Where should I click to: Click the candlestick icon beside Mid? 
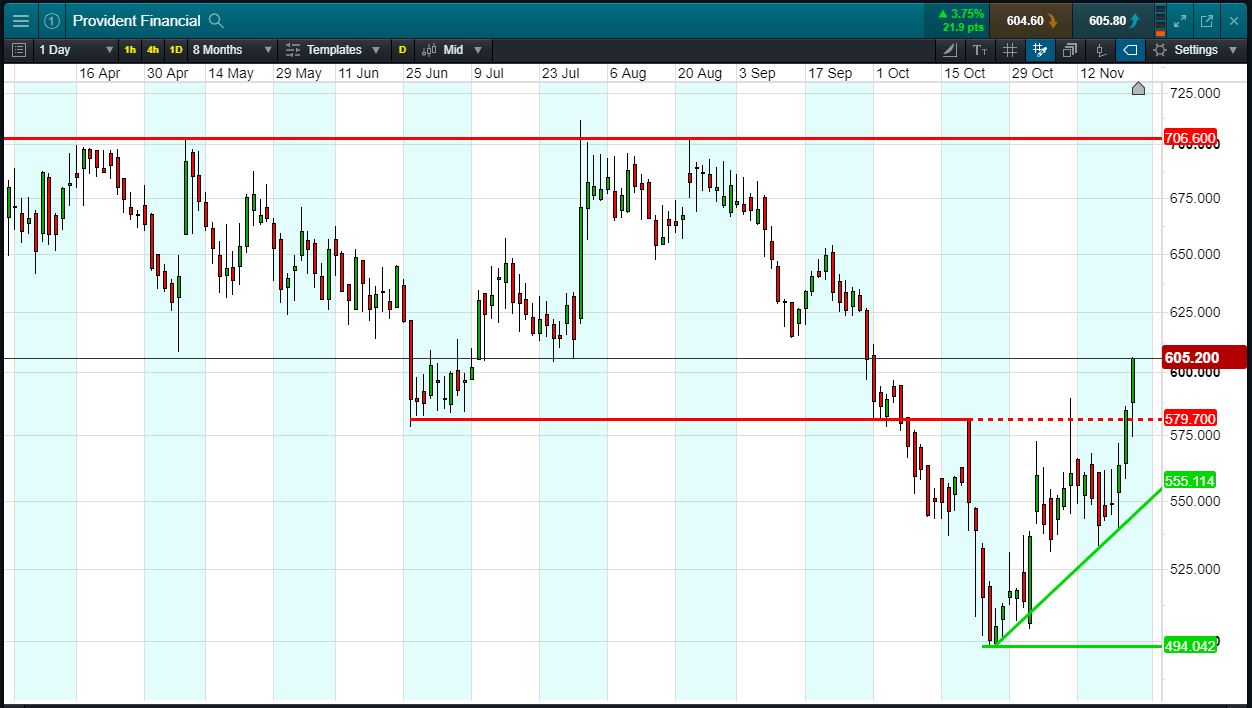tap(429, 49)
